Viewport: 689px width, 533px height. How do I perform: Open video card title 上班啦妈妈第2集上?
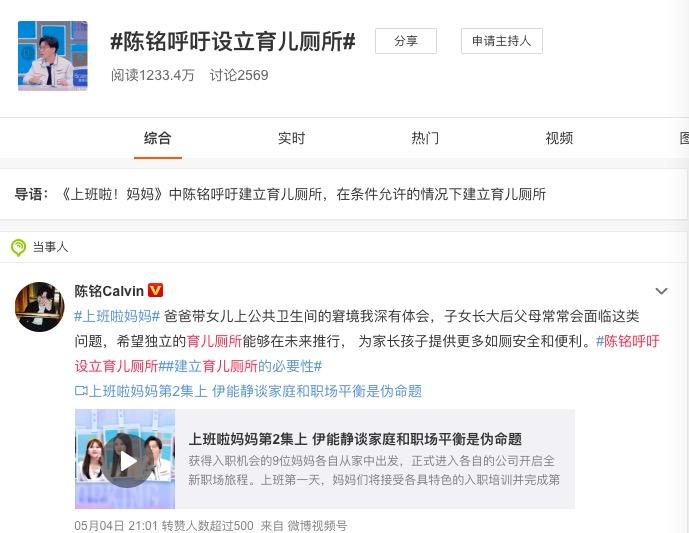355,439
